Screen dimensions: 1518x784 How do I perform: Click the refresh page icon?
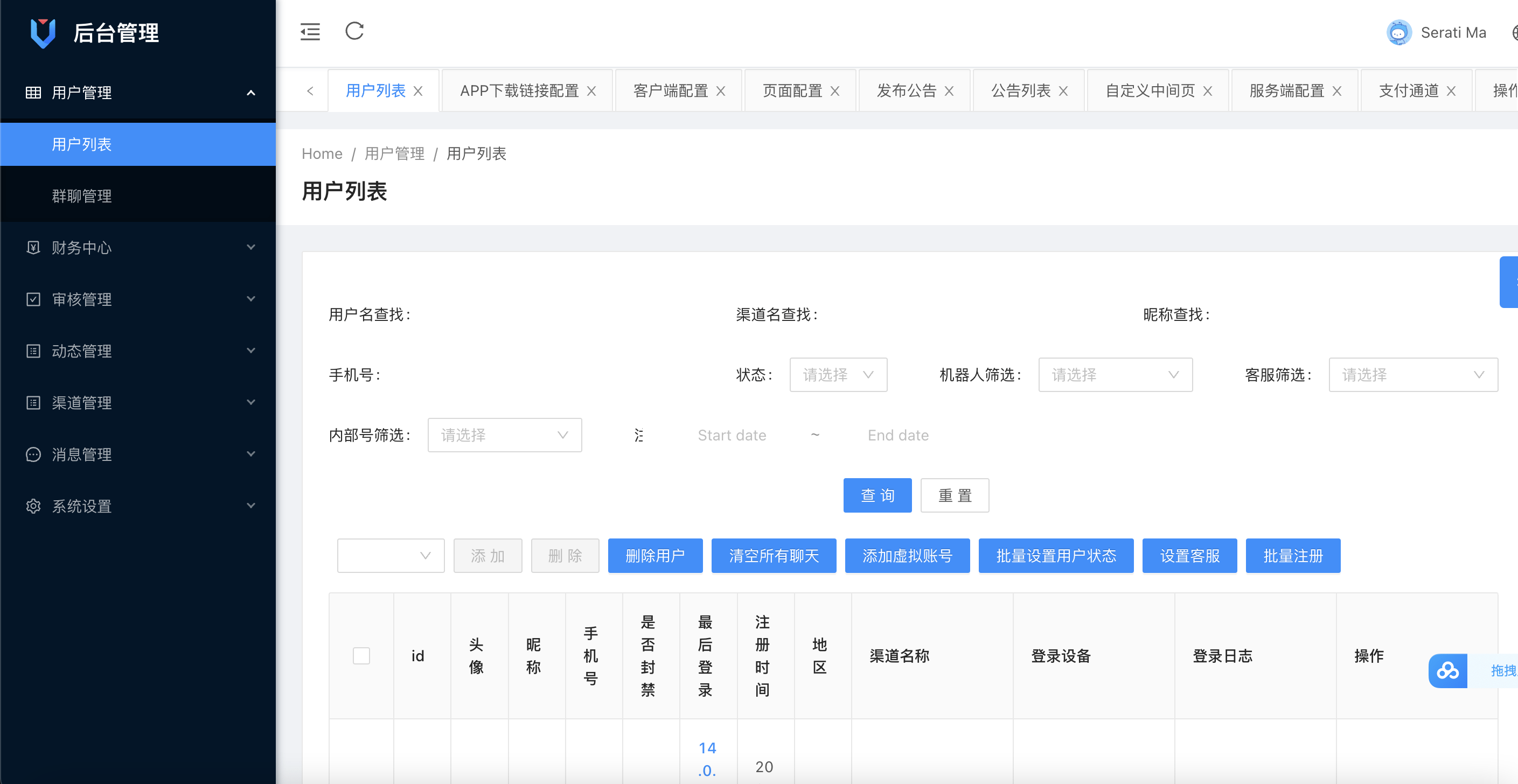[354, 31]
